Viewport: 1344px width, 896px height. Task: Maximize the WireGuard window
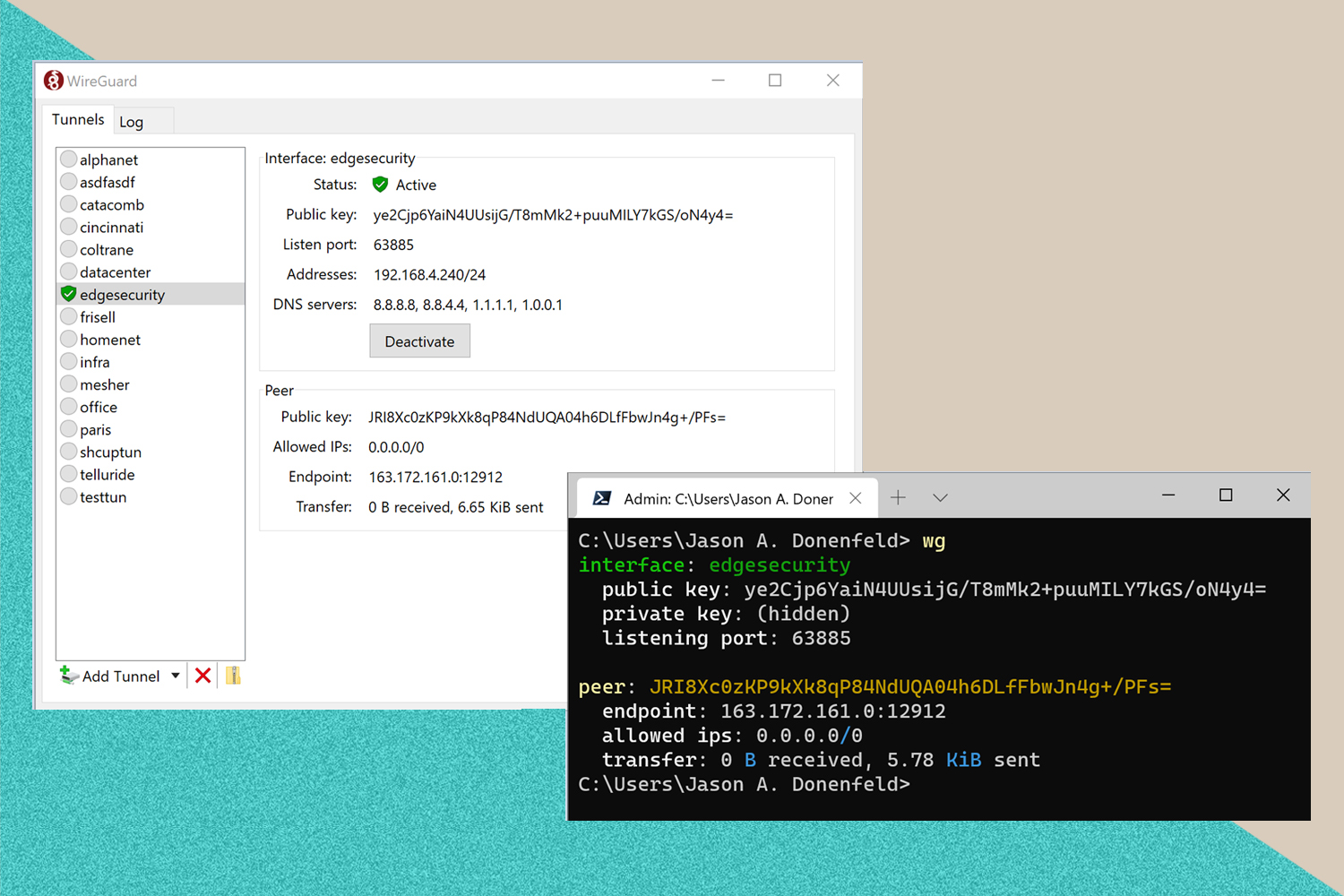775,81
